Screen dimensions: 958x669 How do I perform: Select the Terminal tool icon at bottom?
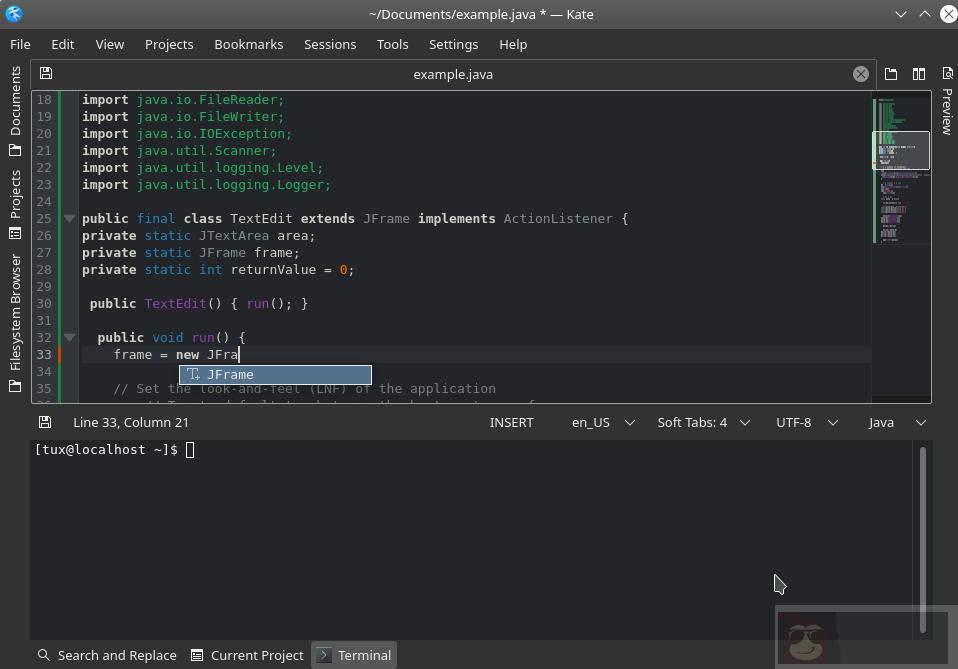(323, 655)
